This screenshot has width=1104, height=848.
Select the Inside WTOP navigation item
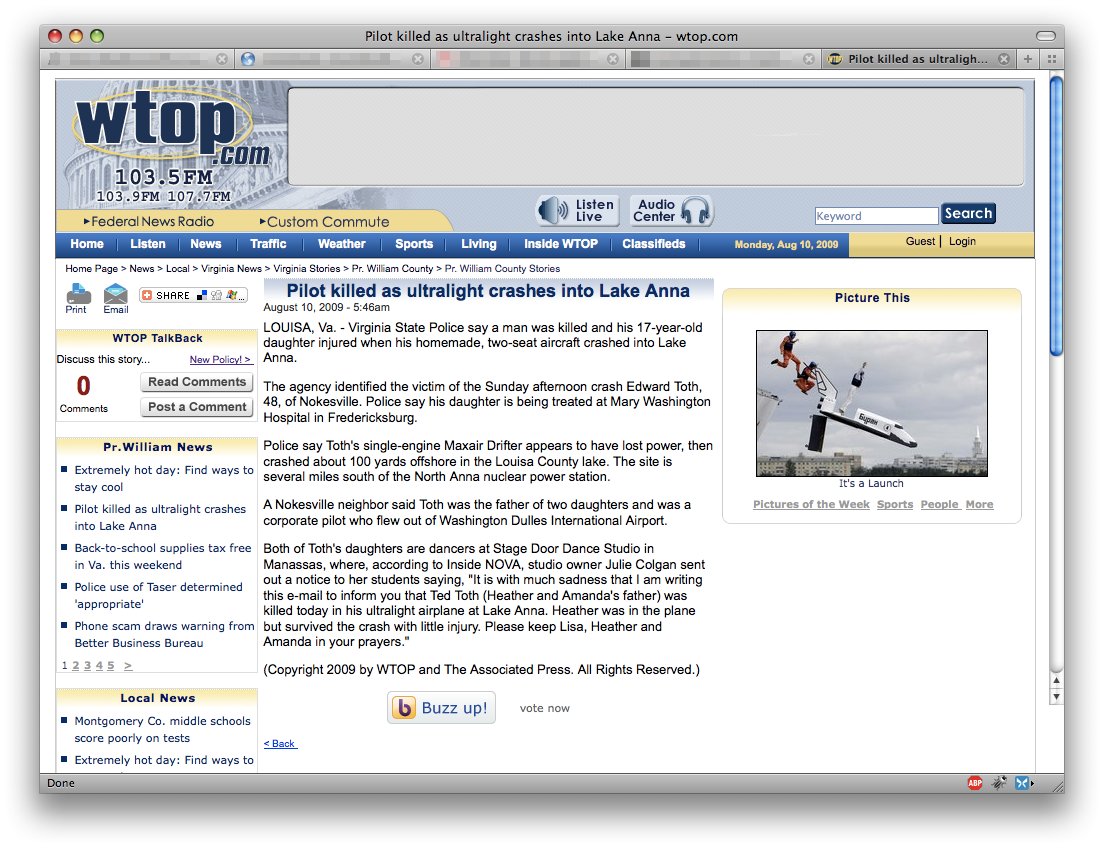pos(560,244)
